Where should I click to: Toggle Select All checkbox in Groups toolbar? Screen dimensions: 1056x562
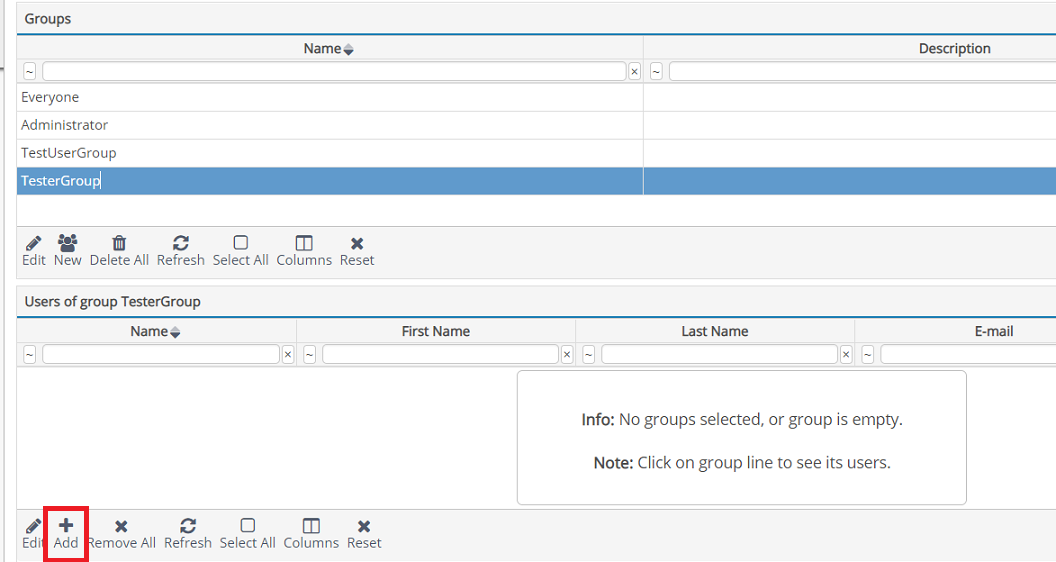(240, 243)
